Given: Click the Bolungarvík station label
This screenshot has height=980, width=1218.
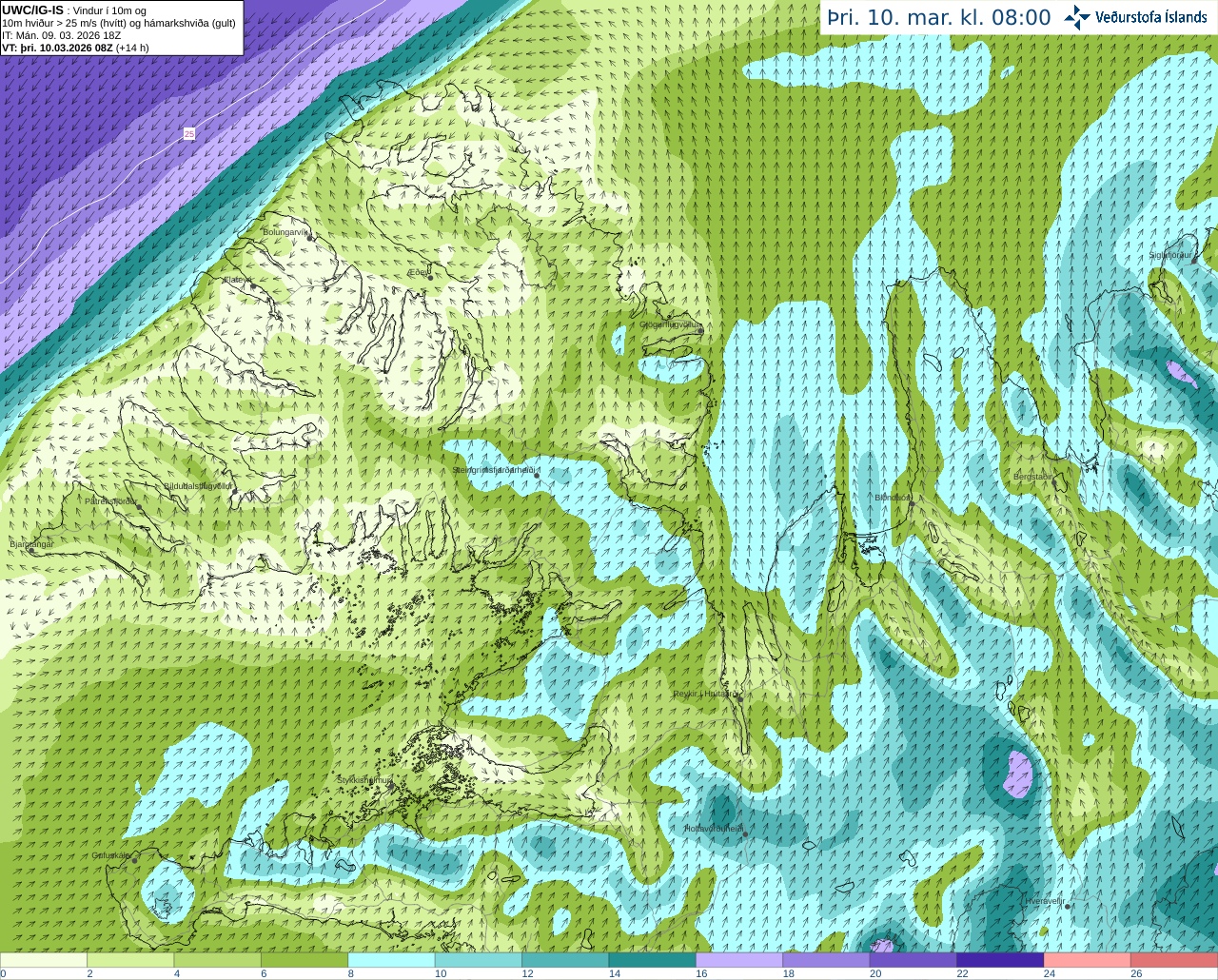Looking at the screenshot, I should [285, 232].
